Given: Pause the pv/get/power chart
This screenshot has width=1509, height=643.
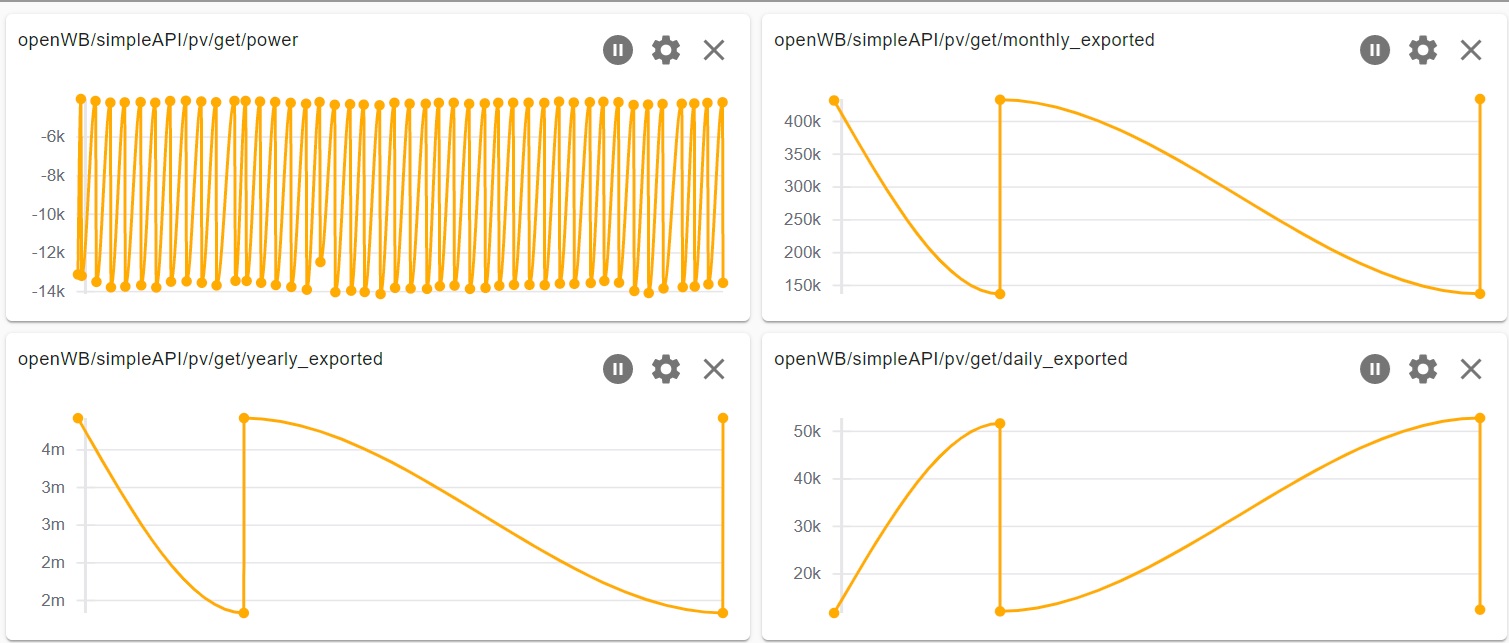Looking at the screenshot, I should pyautogui.click(x=618, y=50).
